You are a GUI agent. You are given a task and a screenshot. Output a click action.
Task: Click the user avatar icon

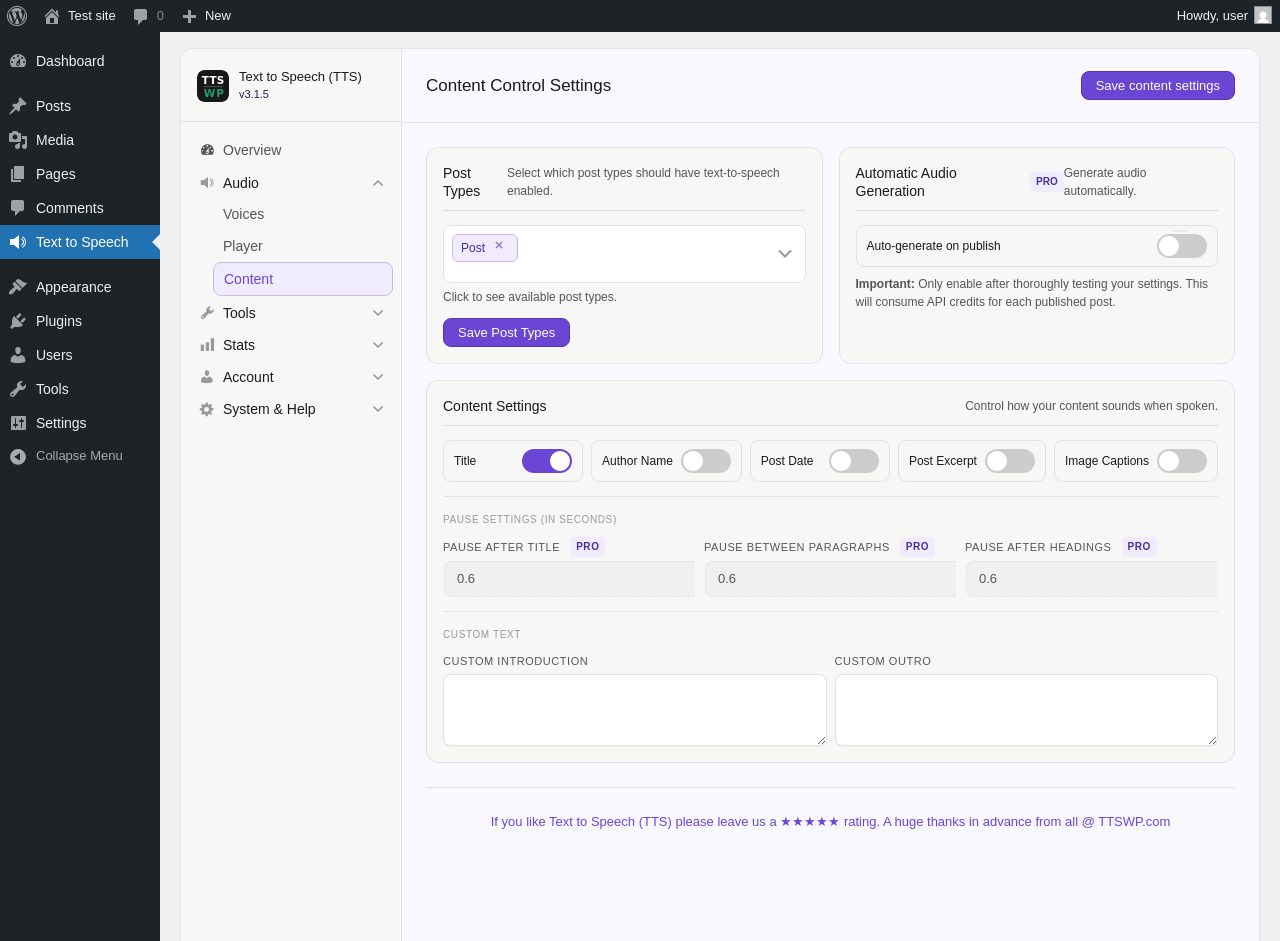pyautogui.click(x=1263, y=15)
